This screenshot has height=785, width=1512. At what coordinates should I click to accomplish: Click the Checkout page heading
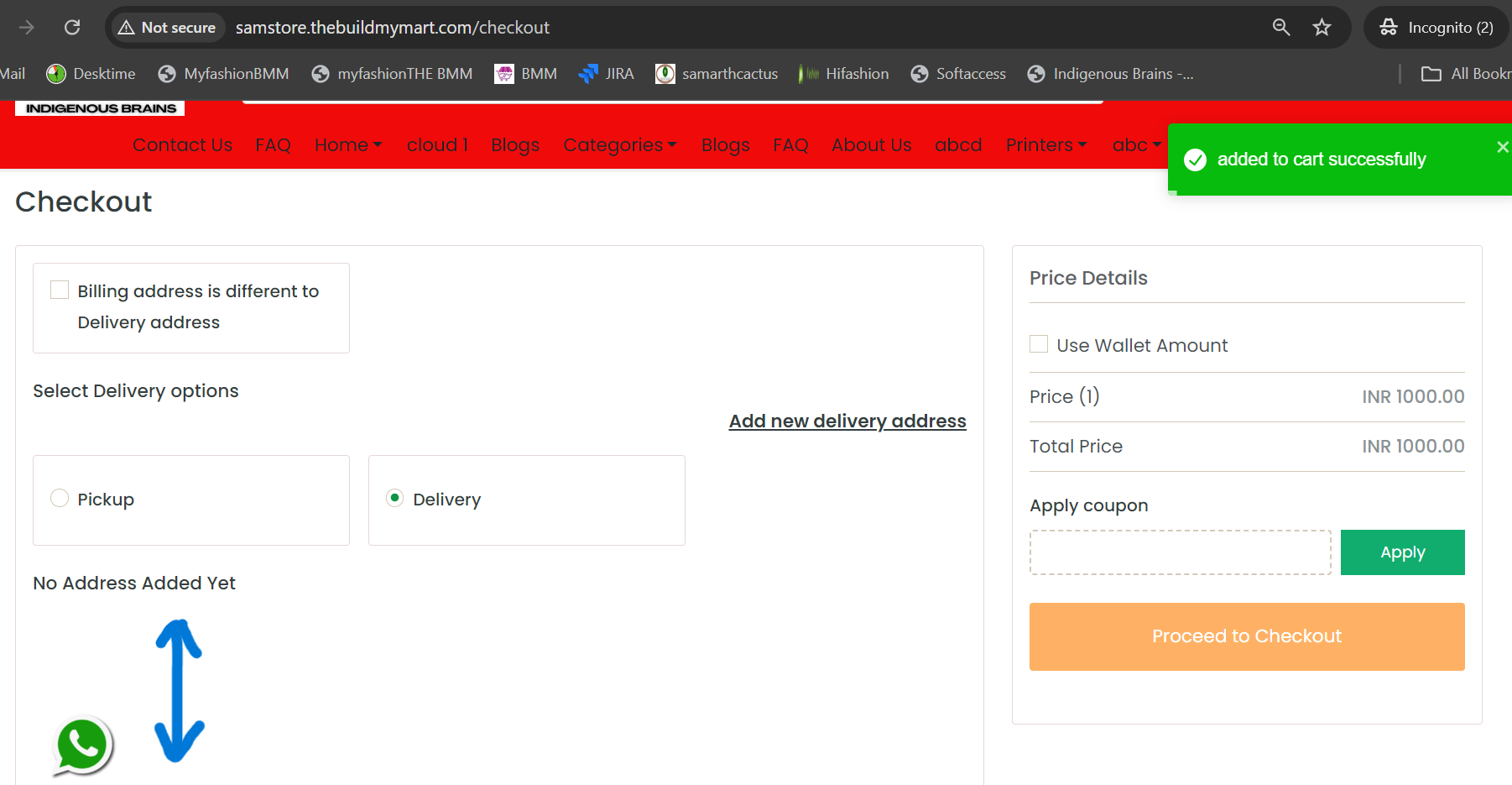(x=84, y=202)
